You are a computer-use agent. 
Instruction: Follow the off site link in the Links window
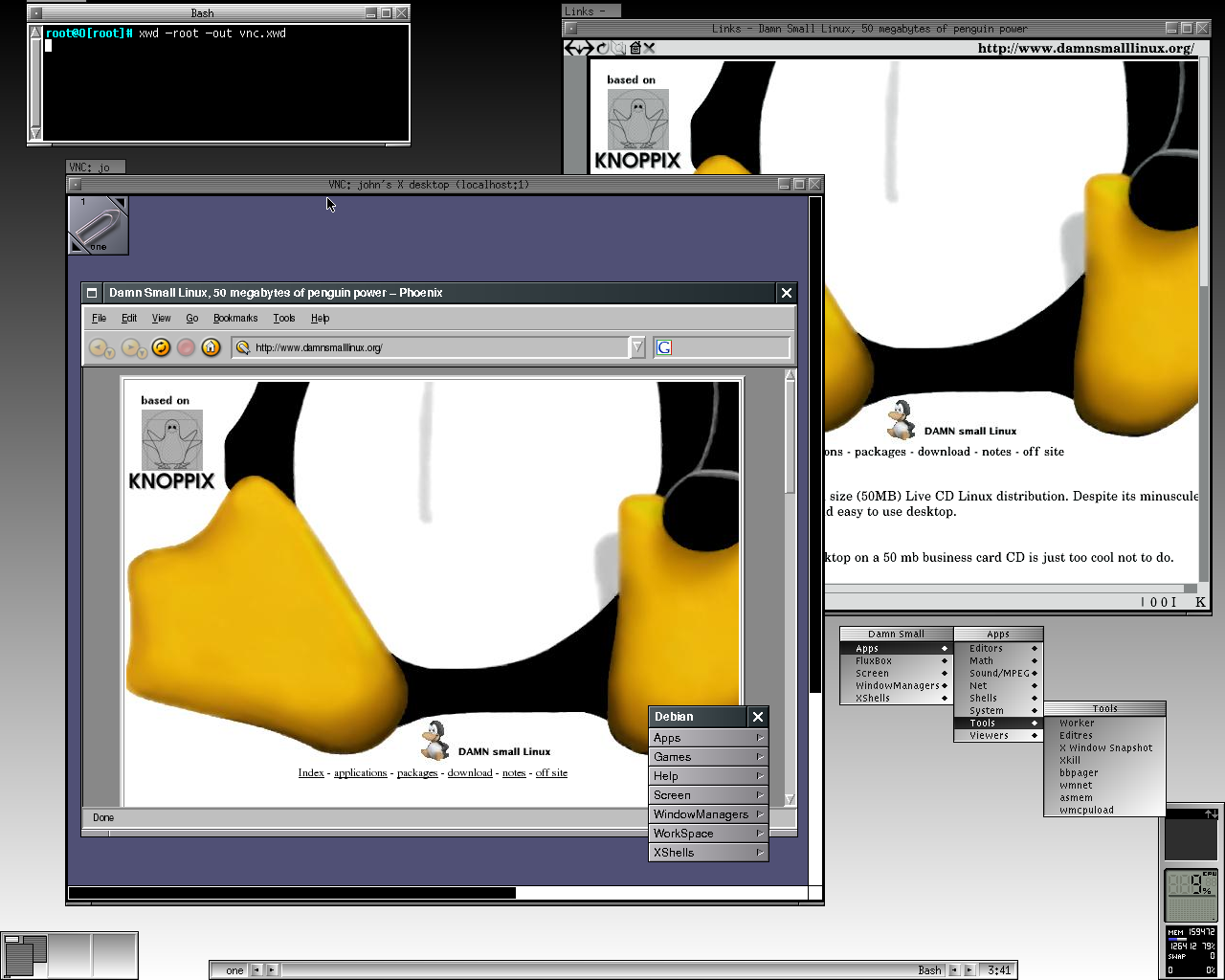[x=1043, y=452]
